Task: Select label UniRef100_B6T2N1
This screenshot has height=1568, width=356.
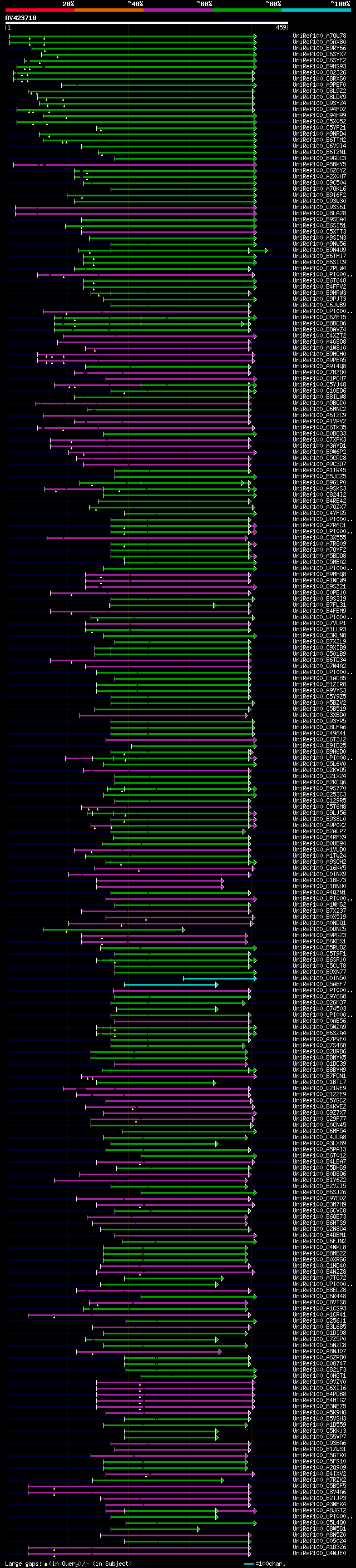Action: pos(319,152)
